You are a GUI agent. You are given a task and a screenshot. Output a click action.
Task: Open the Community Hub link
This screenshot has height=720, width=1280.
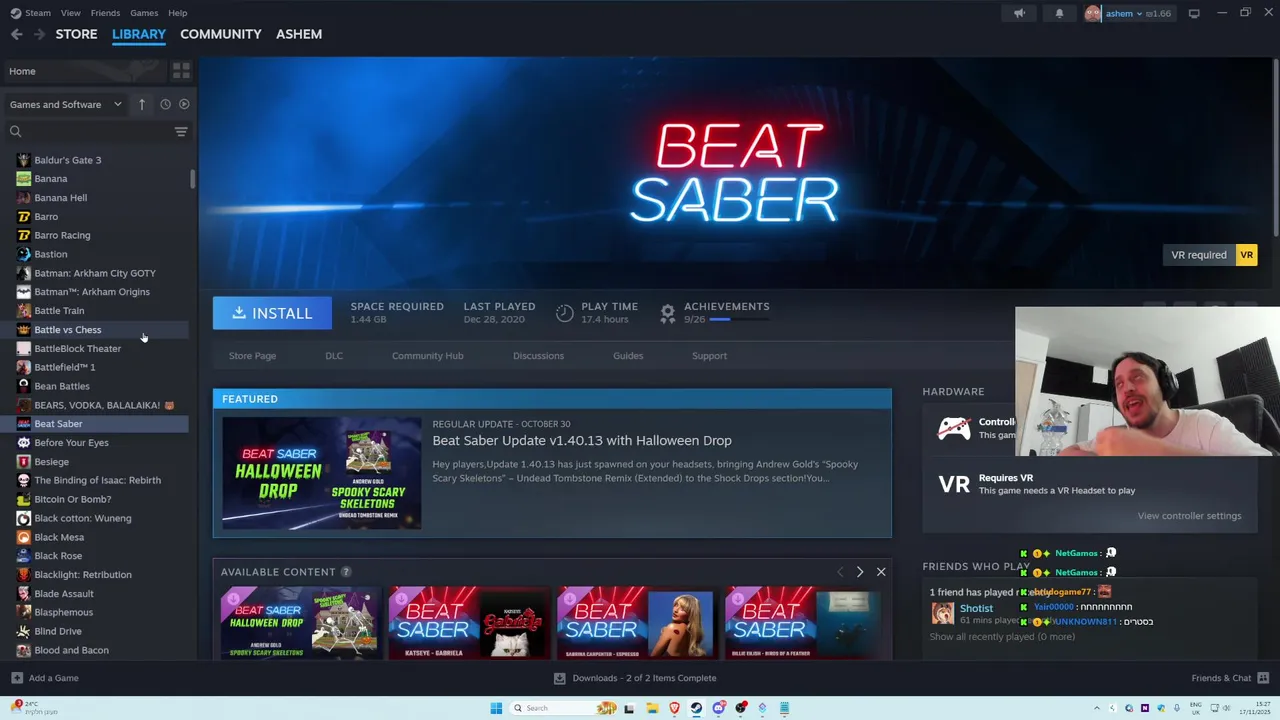pyautogui.click(x=427, y=356)
